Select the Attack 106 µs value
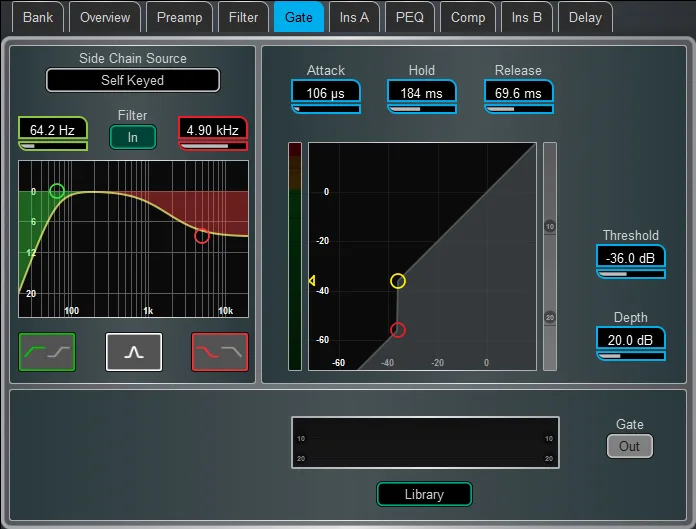Screen dimensions: 696x529 point(326,92)
